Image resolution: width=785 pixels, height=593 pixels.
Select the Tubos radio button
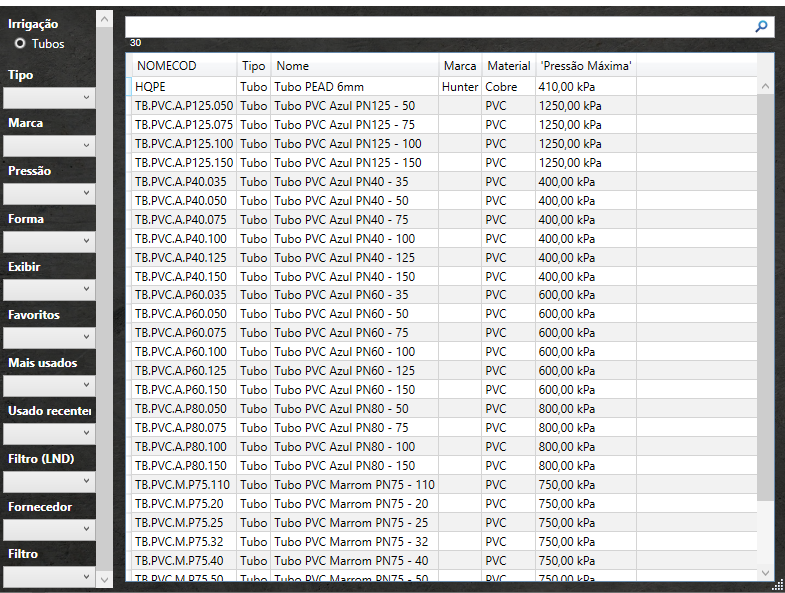click(20, 44)
